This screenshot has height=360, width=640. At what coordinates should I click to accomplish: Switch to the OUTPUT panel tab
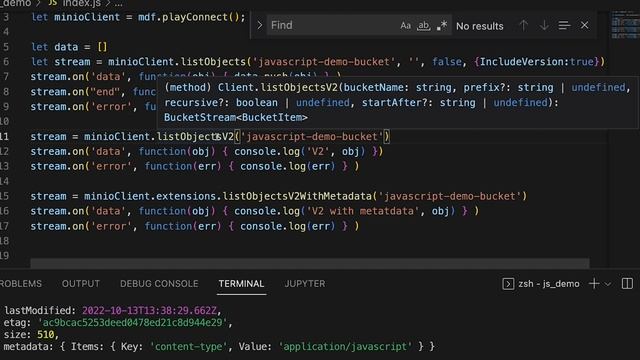click(81, 284)
